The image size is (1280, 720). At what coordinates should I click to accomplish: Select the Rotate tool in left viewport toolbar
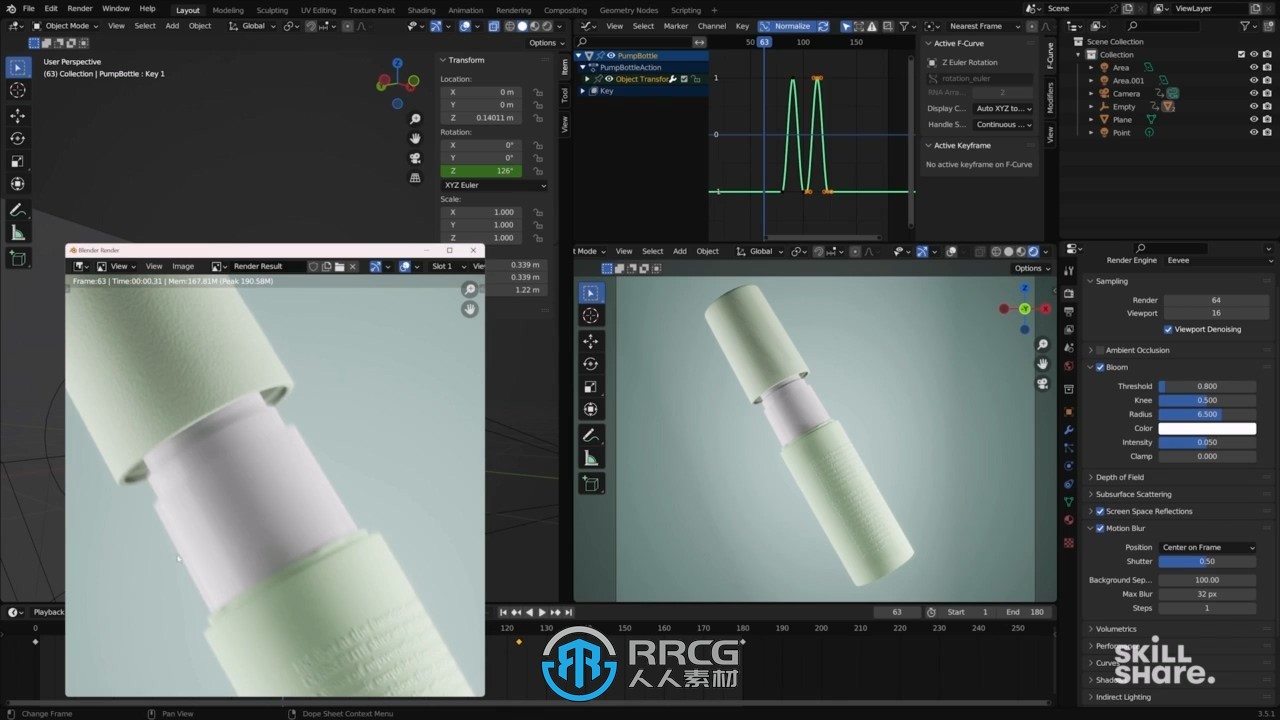(x=18, y=139)
